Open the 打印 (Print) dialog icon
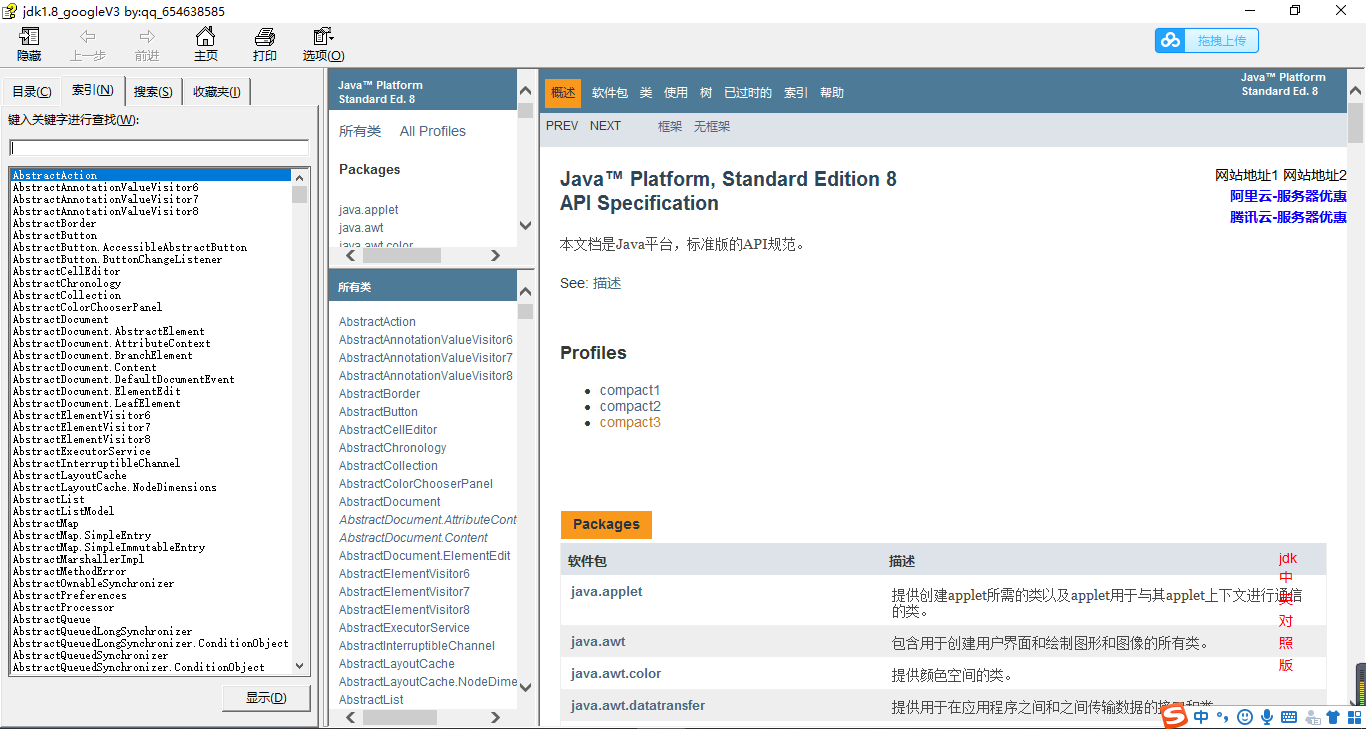Viewport: 1366px width, 729px height. (264, 44)
